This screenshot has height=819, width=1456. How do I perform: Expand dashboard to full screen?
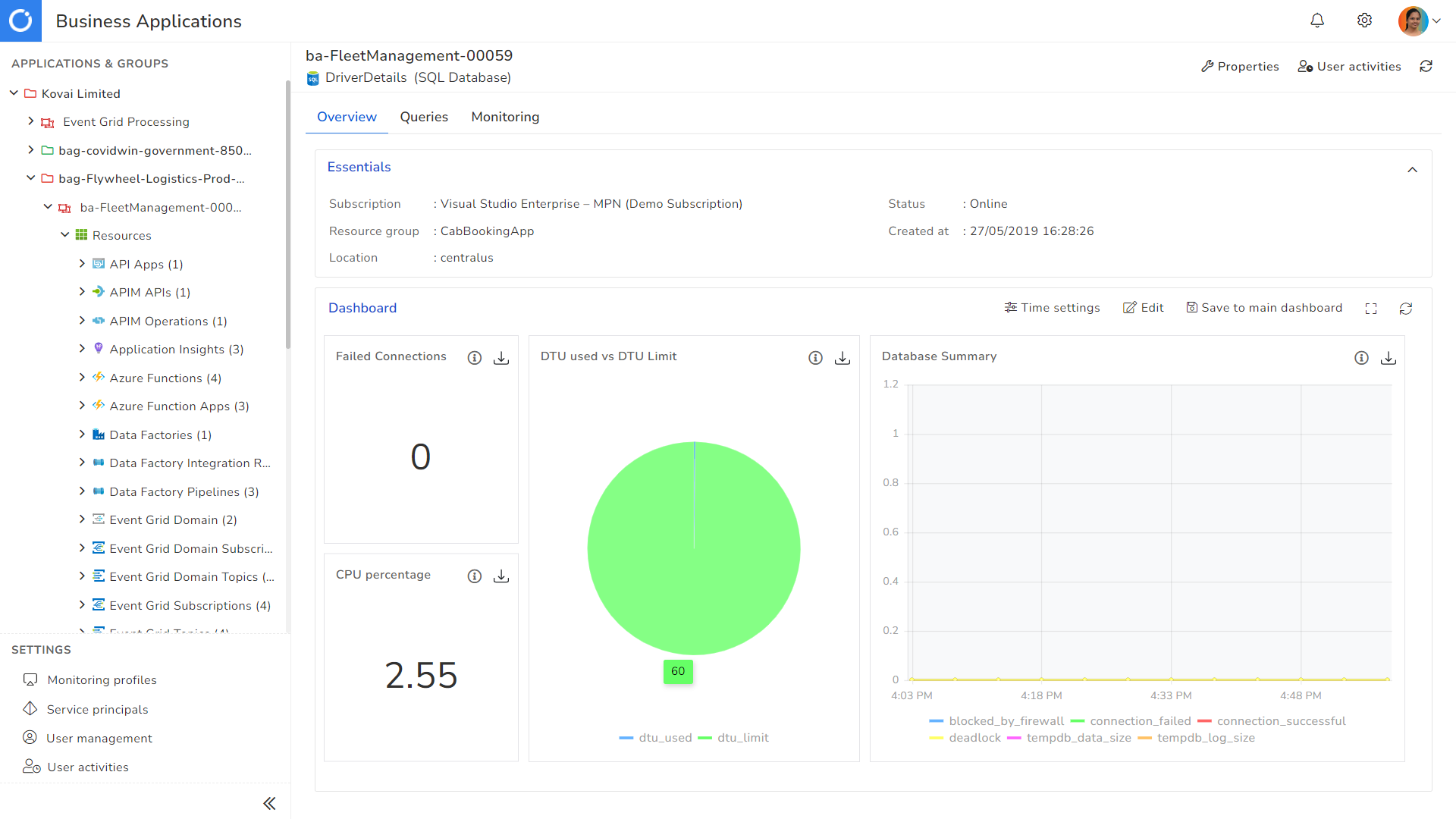click(x=1370, y=309)
